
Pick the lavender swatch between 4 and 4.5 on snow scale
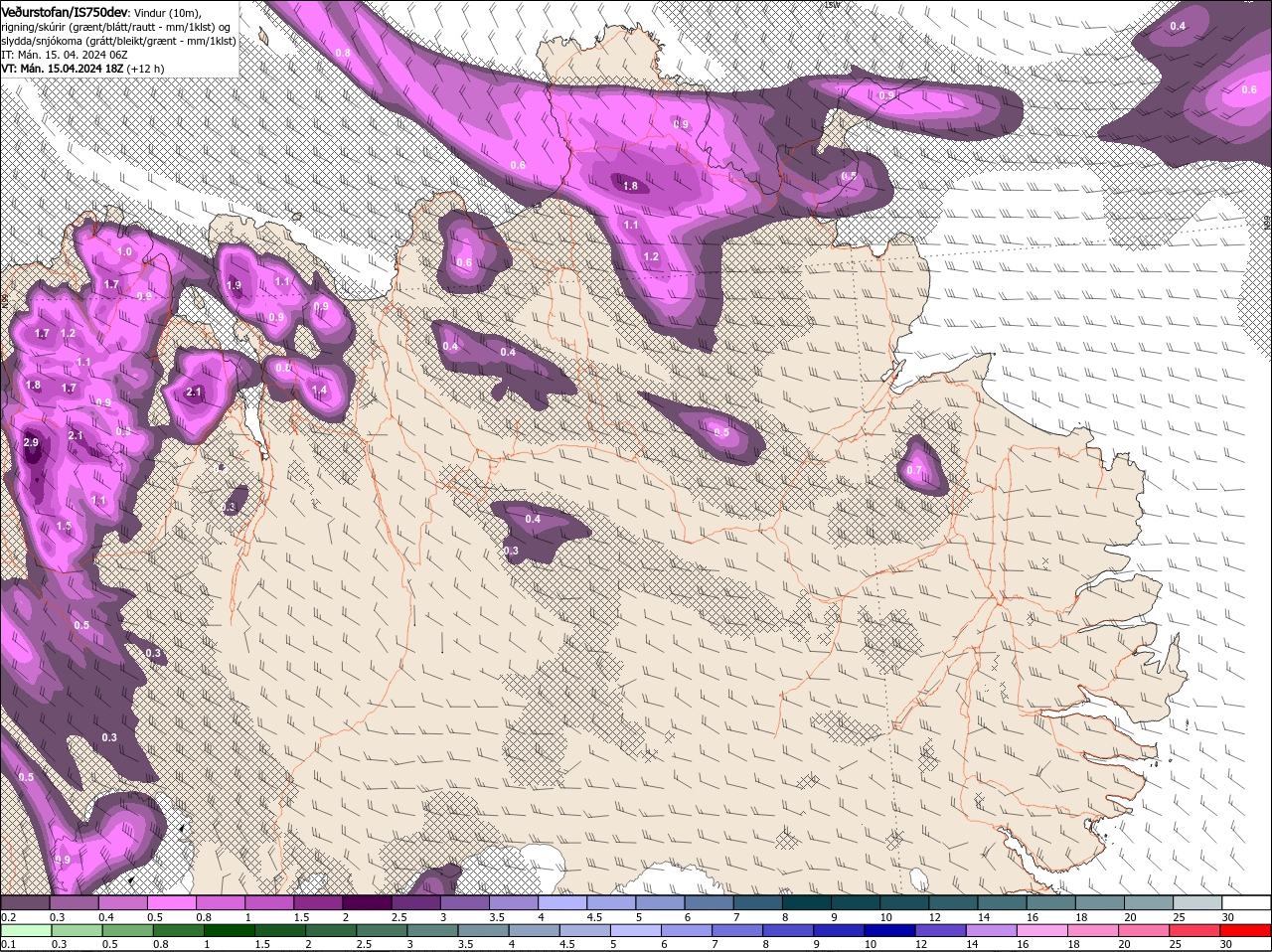563,902
